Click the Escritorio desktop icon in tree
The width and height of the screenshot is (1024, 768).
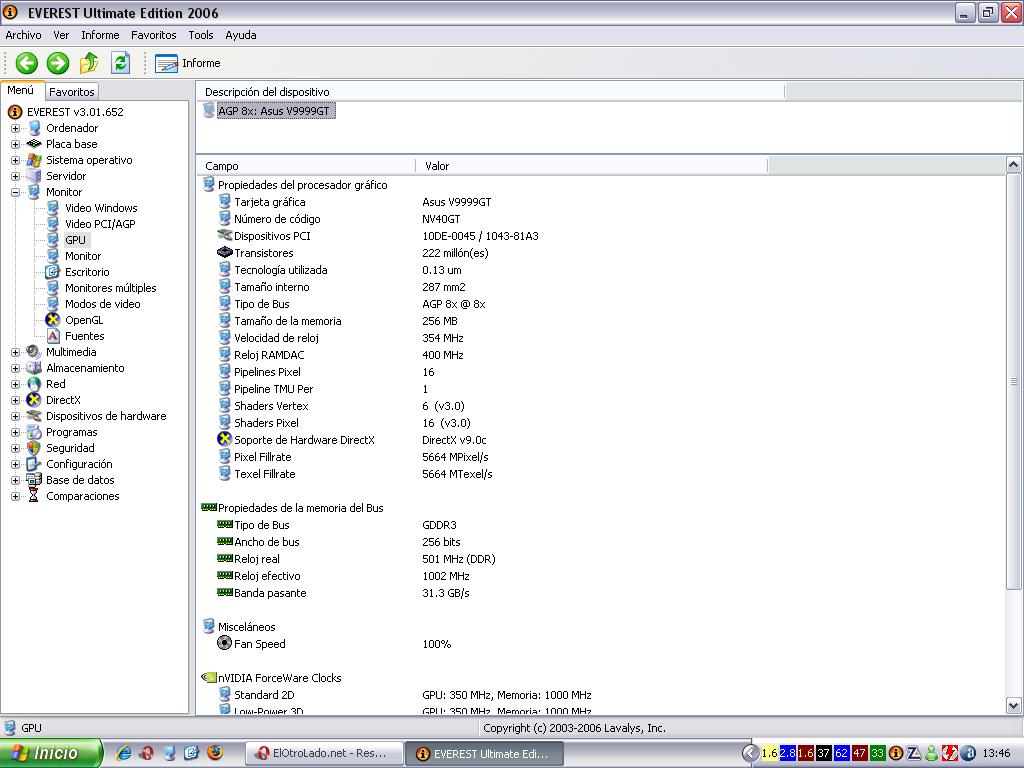pos(53,272)
